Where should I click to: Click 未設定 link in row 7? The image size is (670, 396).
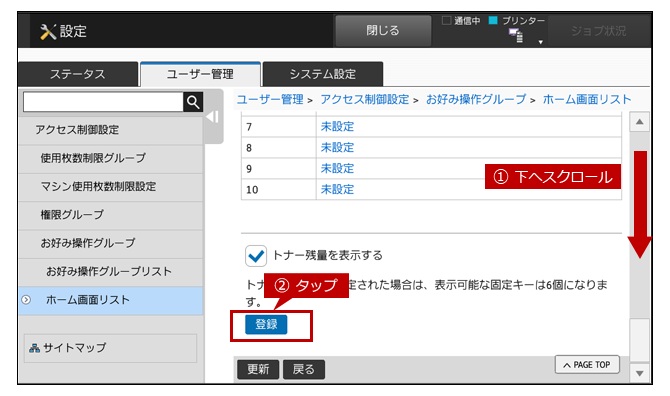[337, 126]
